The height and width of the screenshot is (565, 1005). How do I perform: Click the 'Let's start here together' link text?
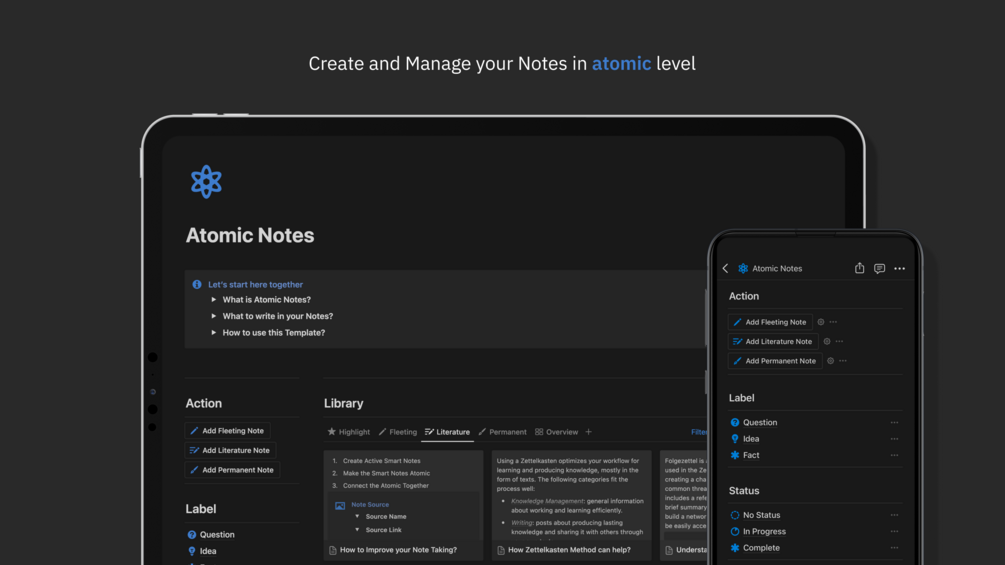(x=255, y=284)
